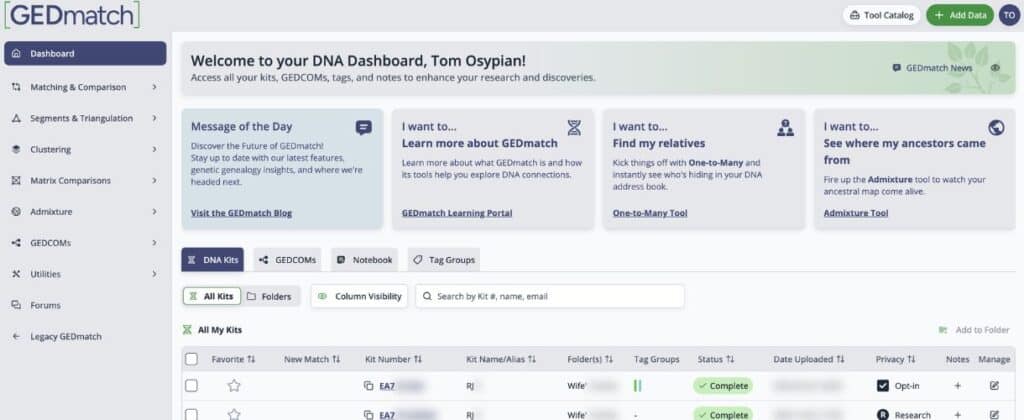The height and width of the screenshot is (420, 1024).
Task: Add a note to the Opt-in kit row
Action: coord(957,386)
